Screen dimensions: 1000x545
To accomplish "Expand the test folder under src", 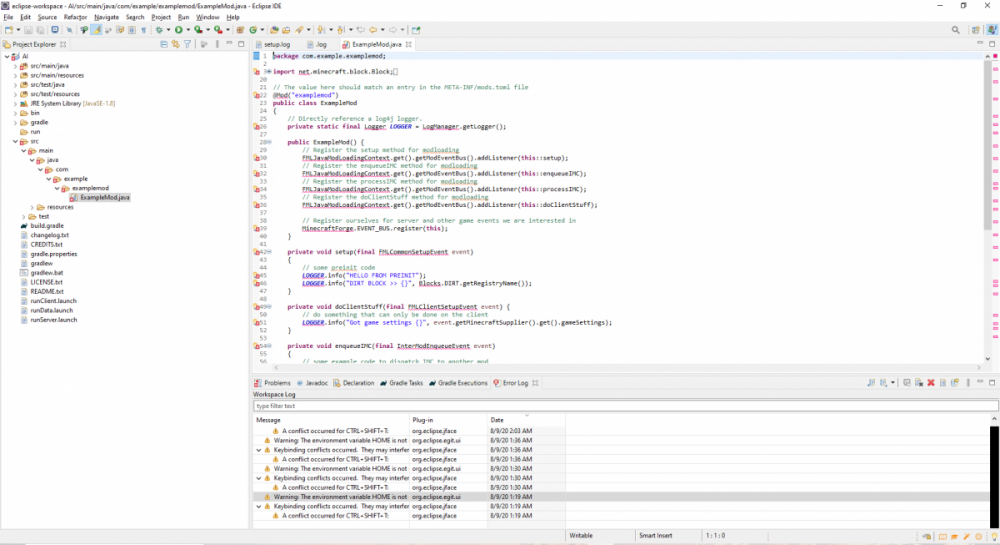I will pos(24,217).
